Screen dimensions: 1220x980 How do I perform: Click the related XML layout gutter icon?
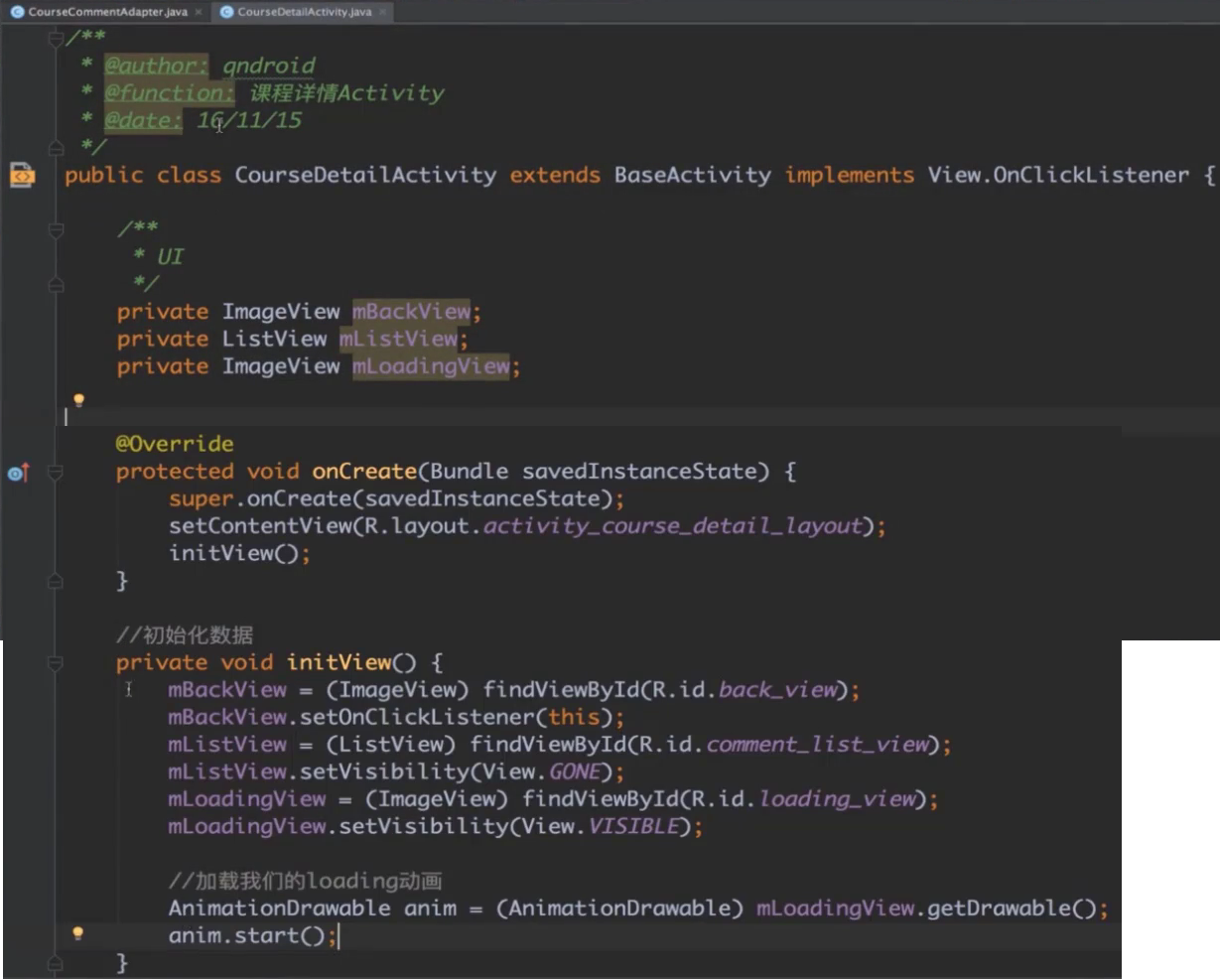click(22, 176)
